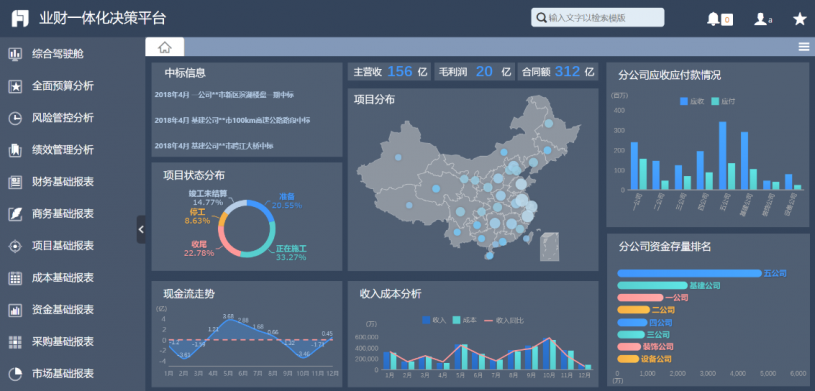The width and height of the screenshot is (815, 391).
Task: Click the 准备 20.55% donut label
Action: tap(287, 201)
